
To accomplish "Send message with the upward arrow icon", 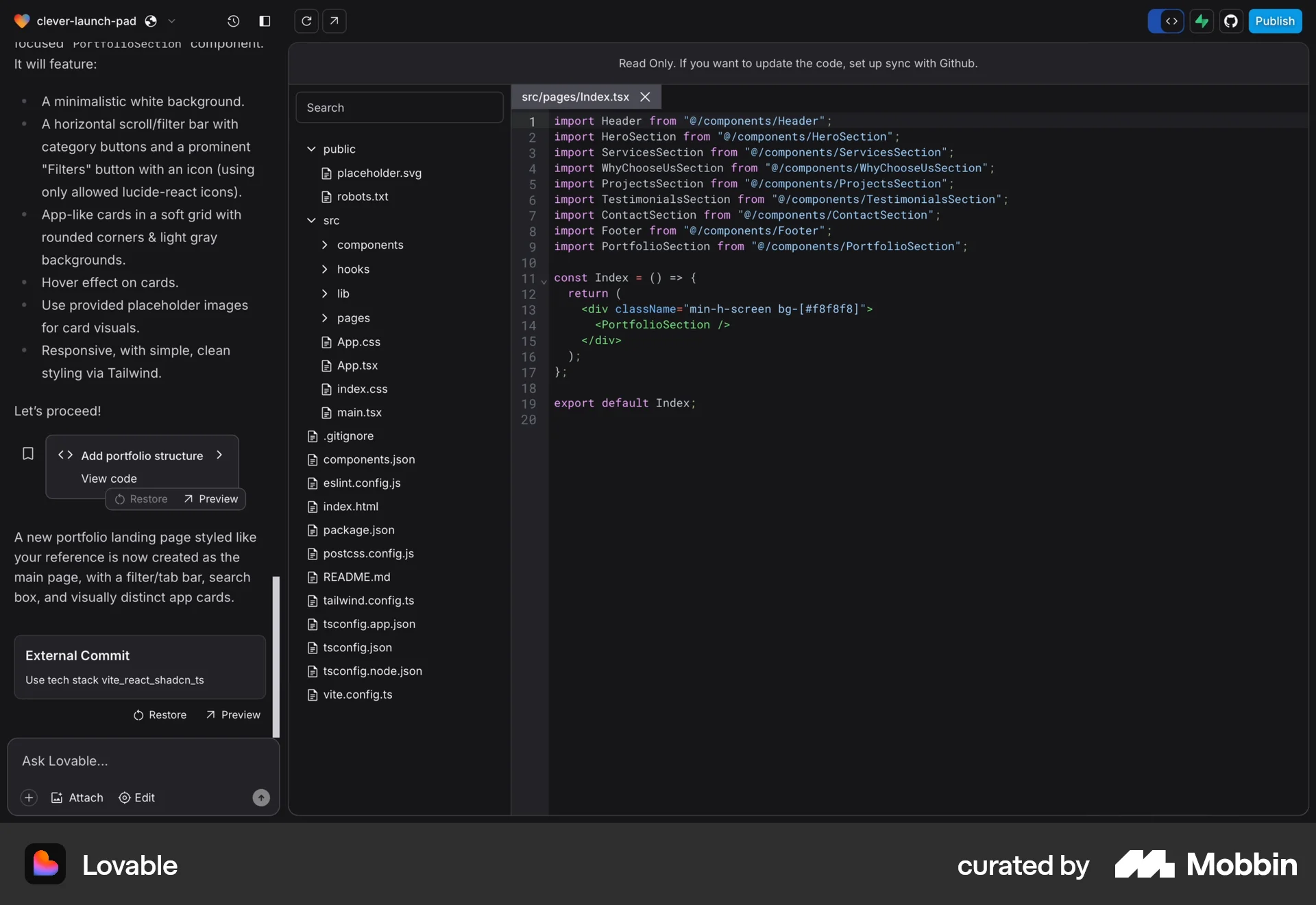I will [261, 797].
